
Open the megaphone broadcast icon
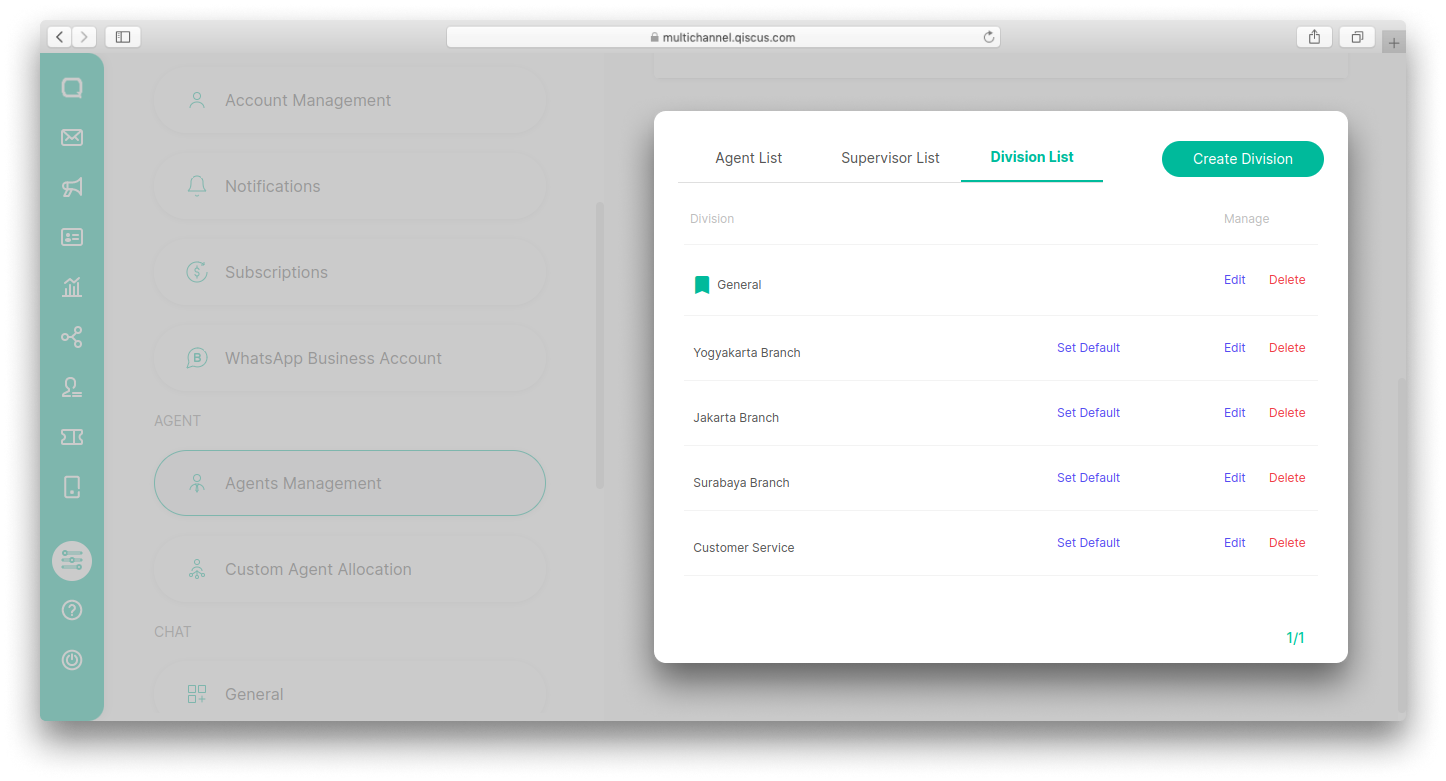pos(72,187)
